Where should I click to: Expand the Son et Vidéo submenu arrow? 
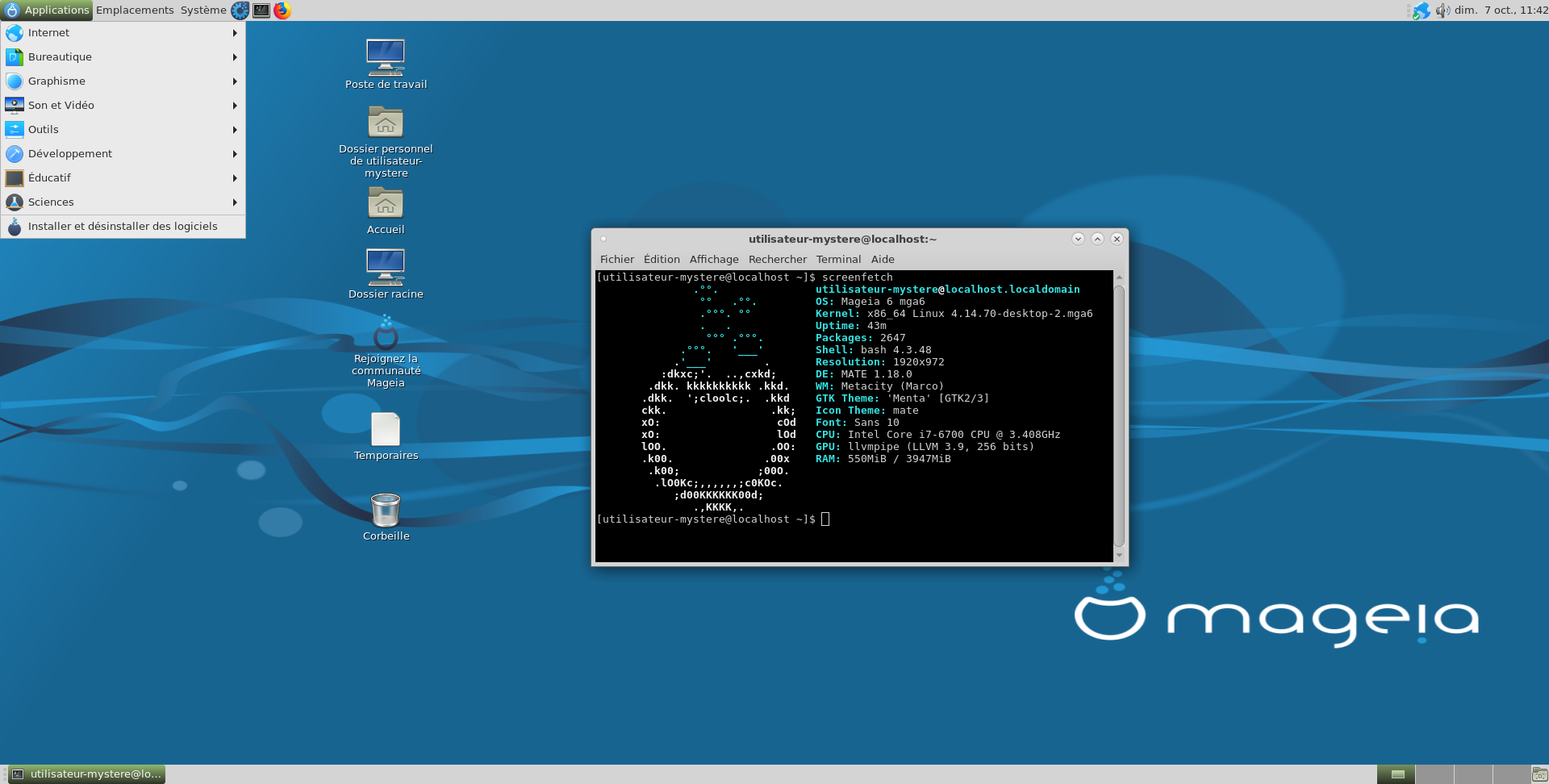[x=235, y=106]
